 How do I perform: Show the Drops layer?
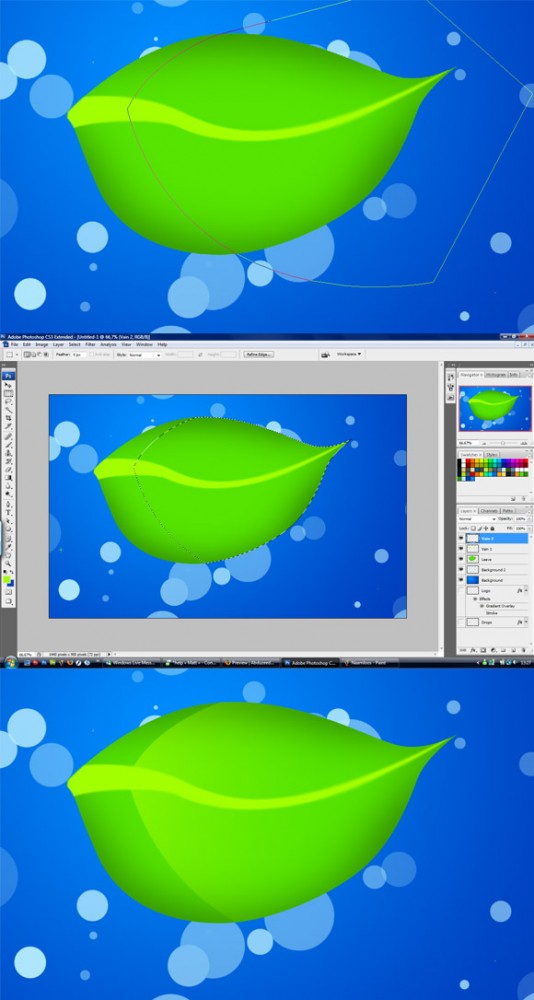(461, 622)
